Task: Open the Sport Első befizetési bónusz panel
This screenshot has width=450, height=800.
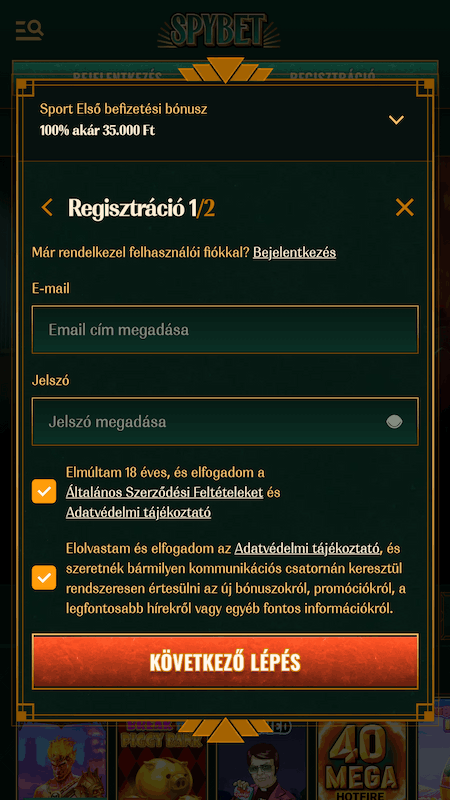Action: pos(225,120)
